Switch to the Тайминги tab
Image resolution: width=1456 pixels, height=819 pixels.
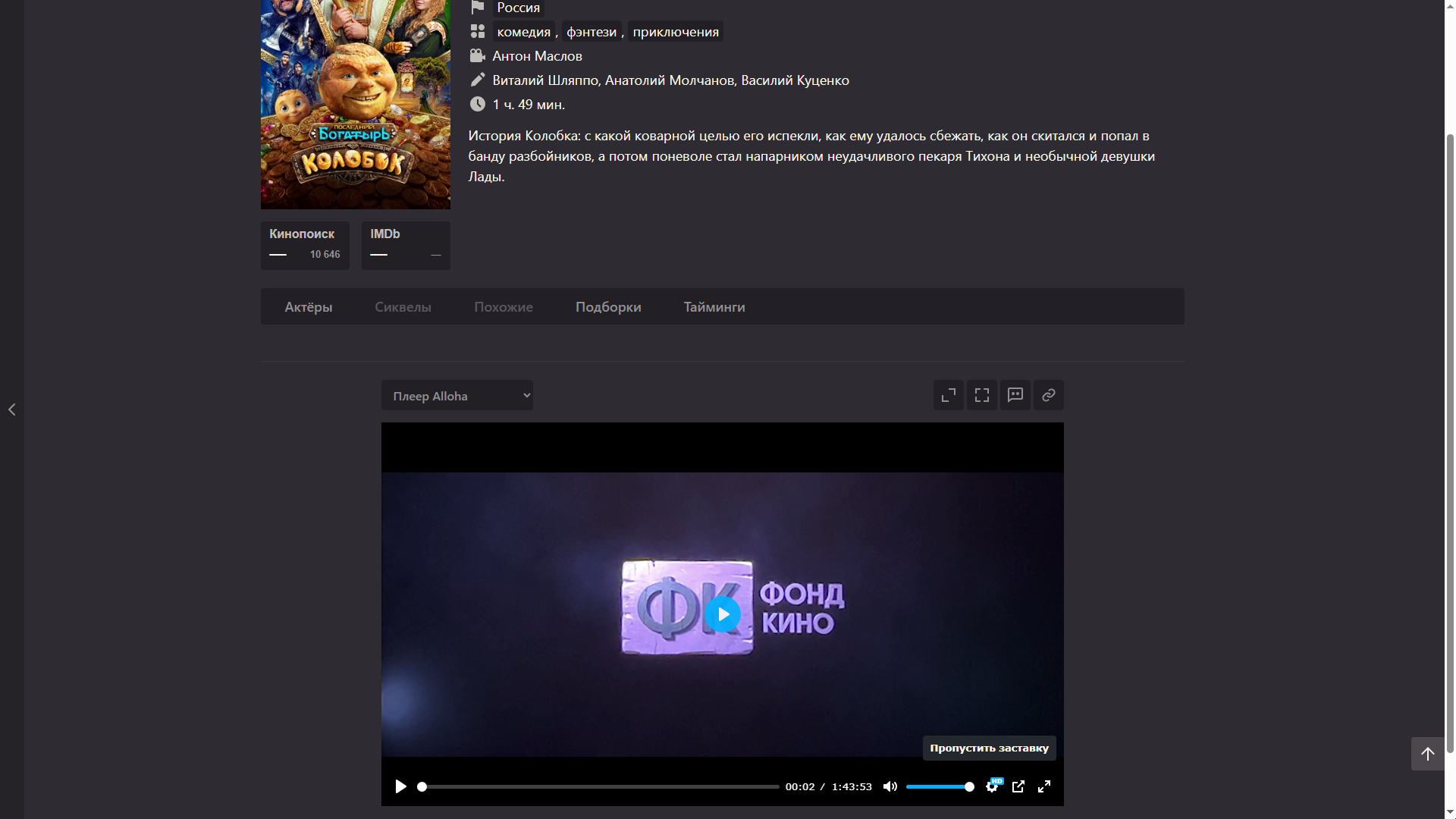(x=714, y=307)
